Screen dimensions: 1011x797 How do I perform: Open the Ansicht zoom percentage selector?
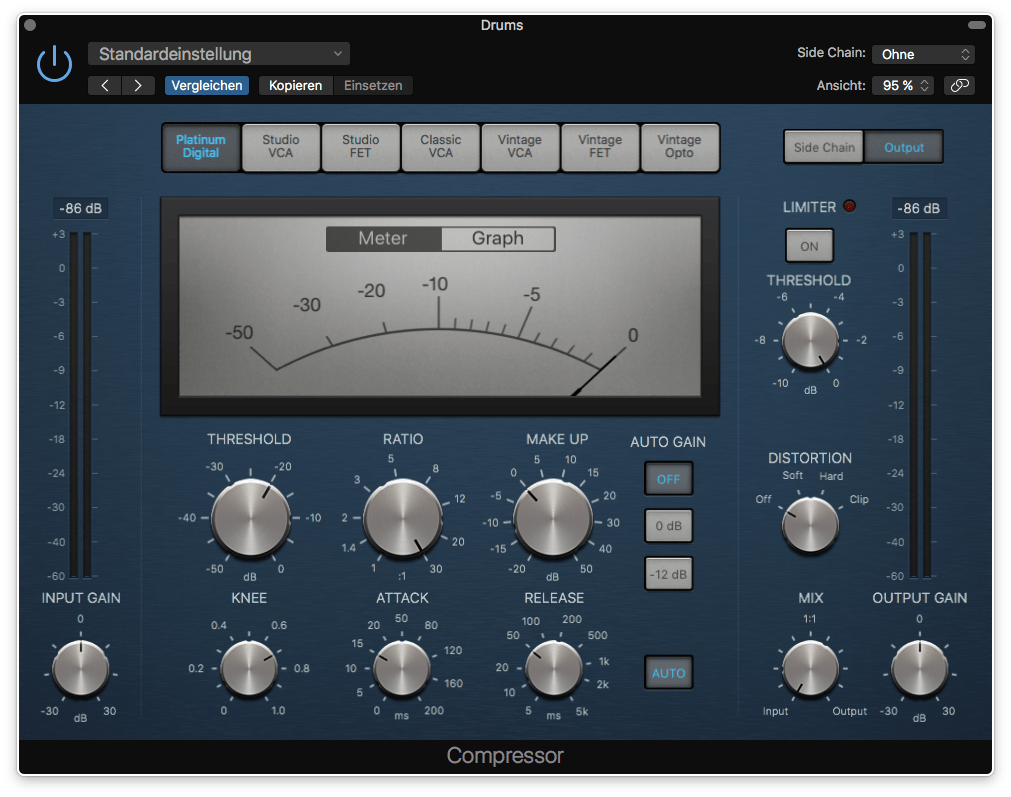[x=901, y=85]
